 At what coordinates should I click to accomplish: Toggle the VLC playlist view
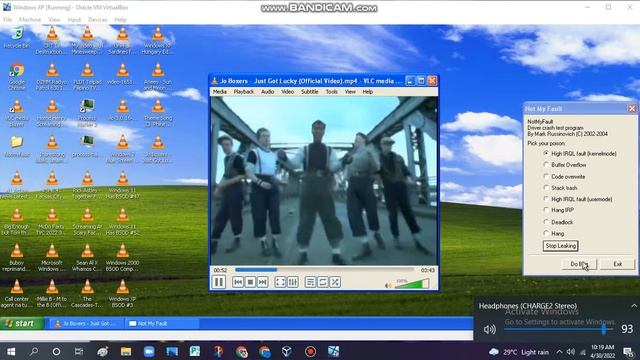[310, 282]
